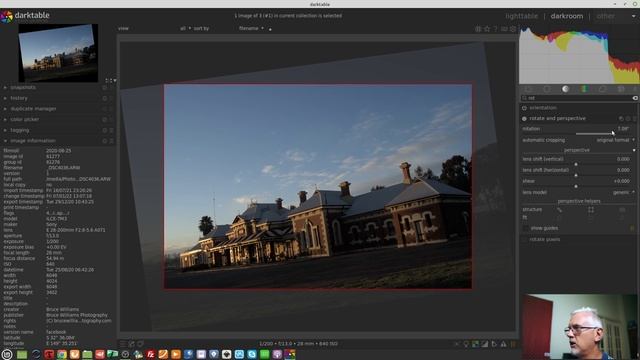This screenshot has height=360, width=640.
Task: Expand the history panel
Action: [x=5, y=98]
